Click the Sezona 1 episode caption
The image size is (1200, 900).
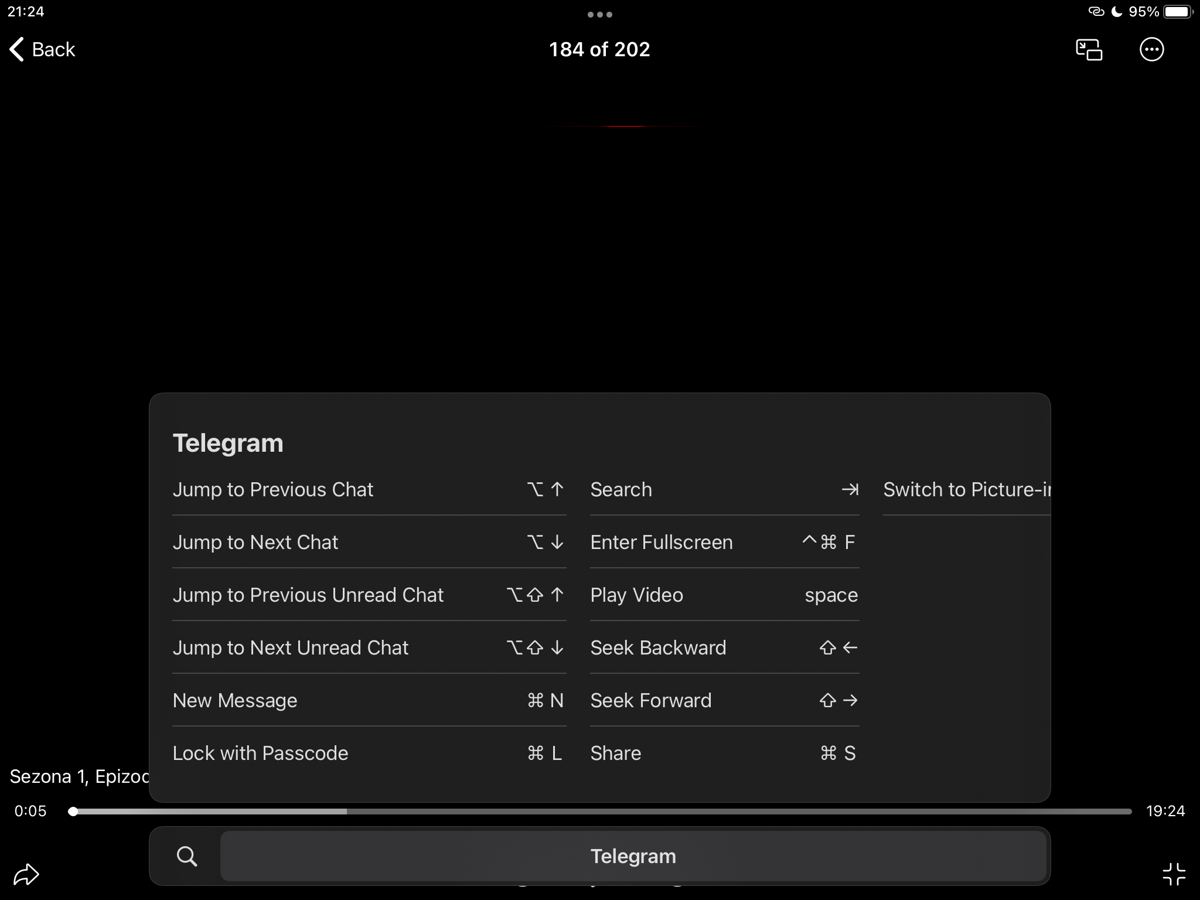coord(79,776)
